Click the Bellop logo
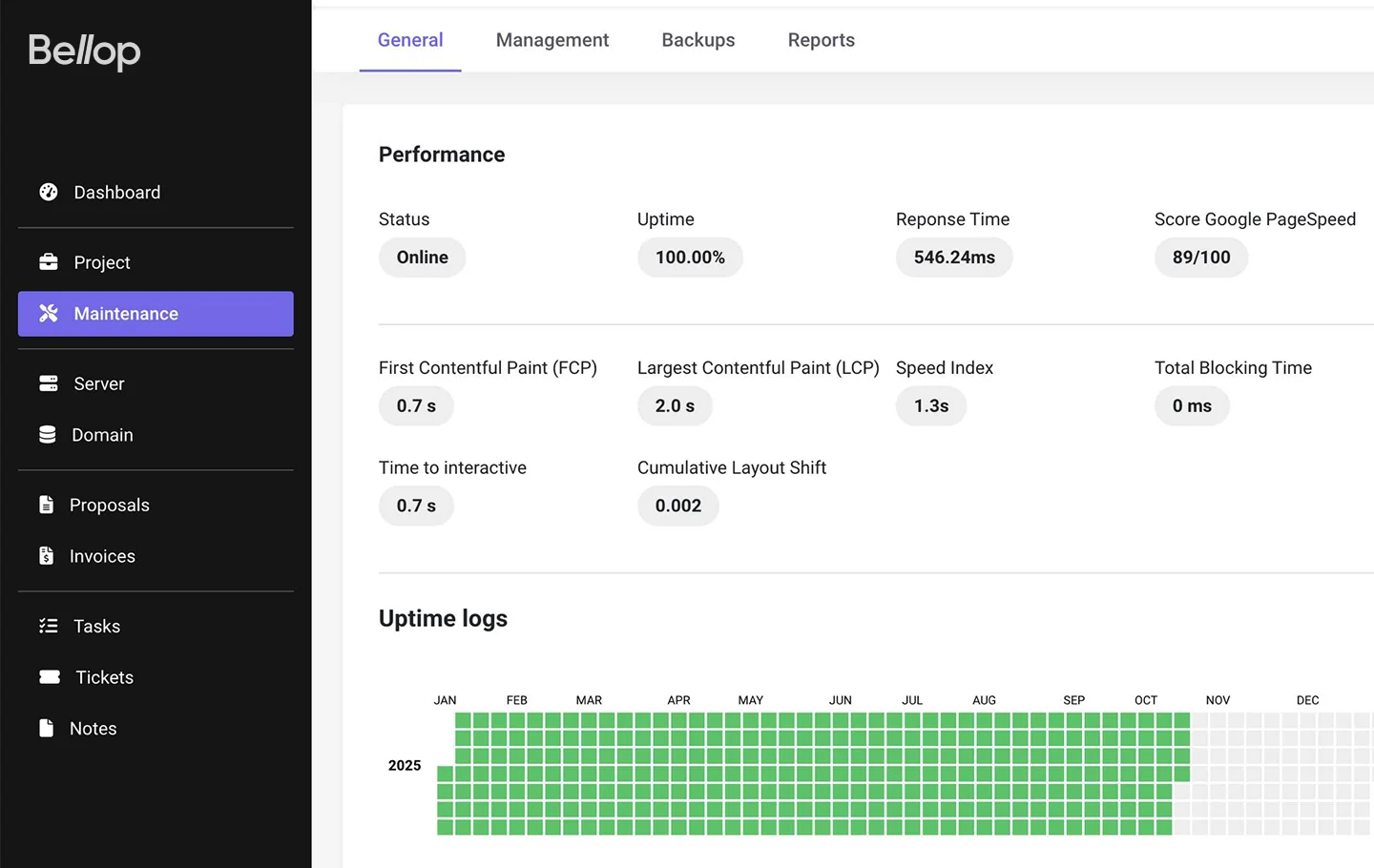Screen dimensions: 1374x868 84,52
